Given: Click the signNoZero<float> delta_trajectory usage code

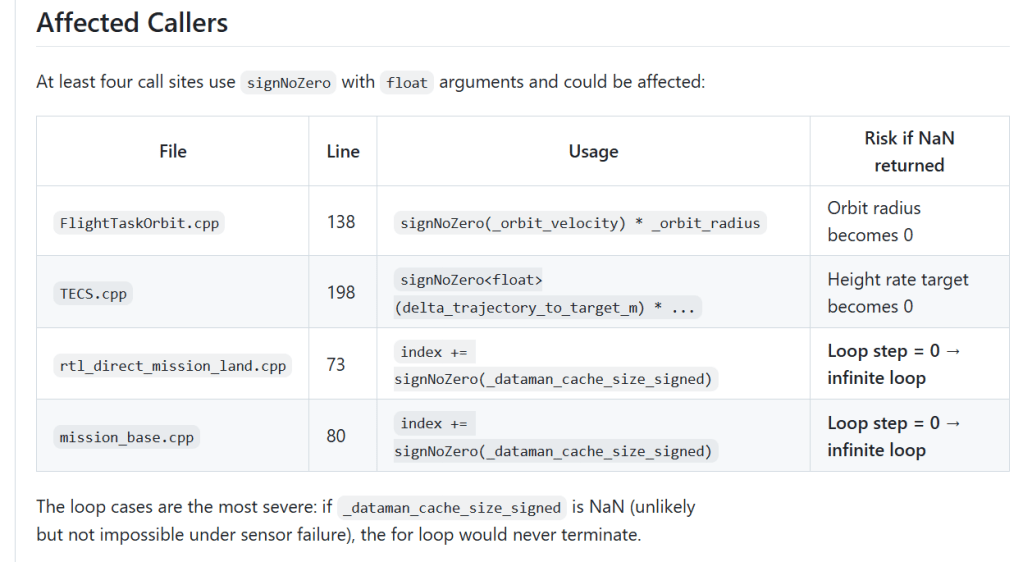Looking at the screenshot, I should [x=546, y=294].
